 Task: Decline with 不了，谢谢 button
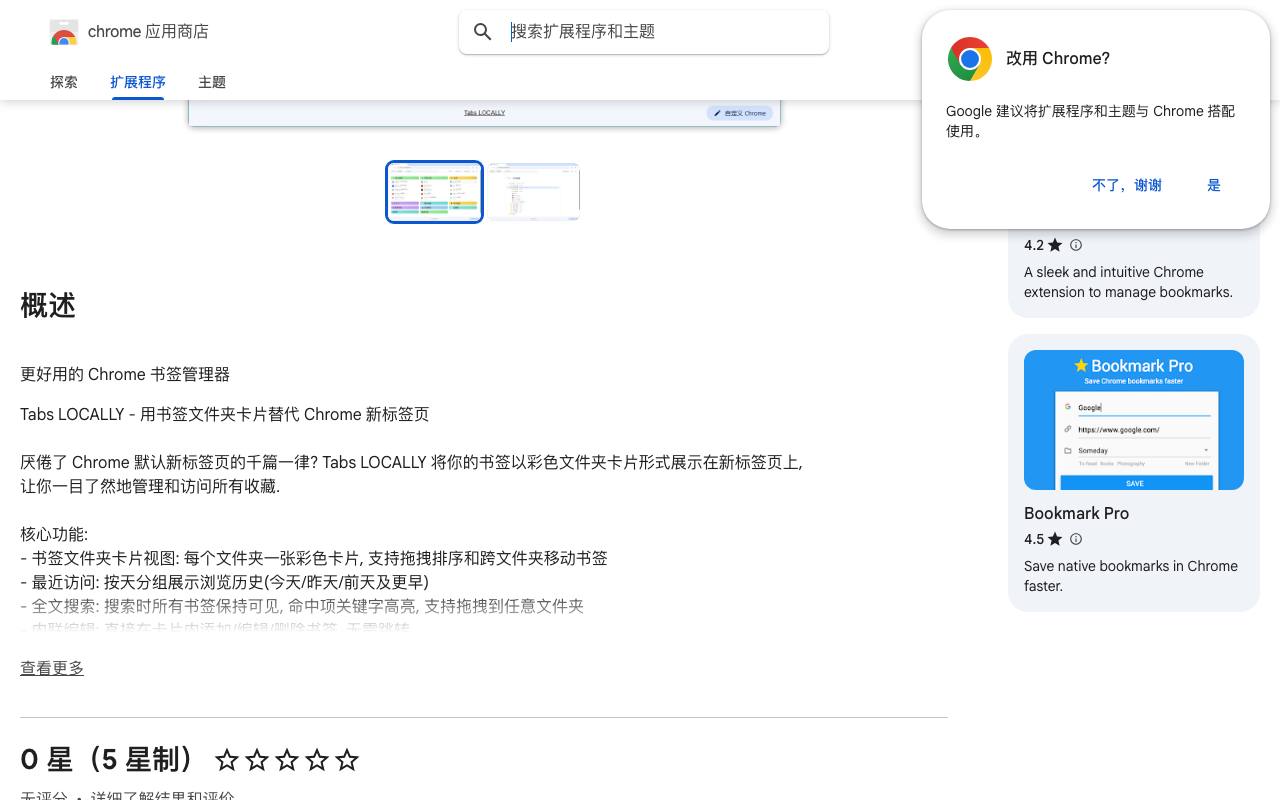tap(1127, 185)
